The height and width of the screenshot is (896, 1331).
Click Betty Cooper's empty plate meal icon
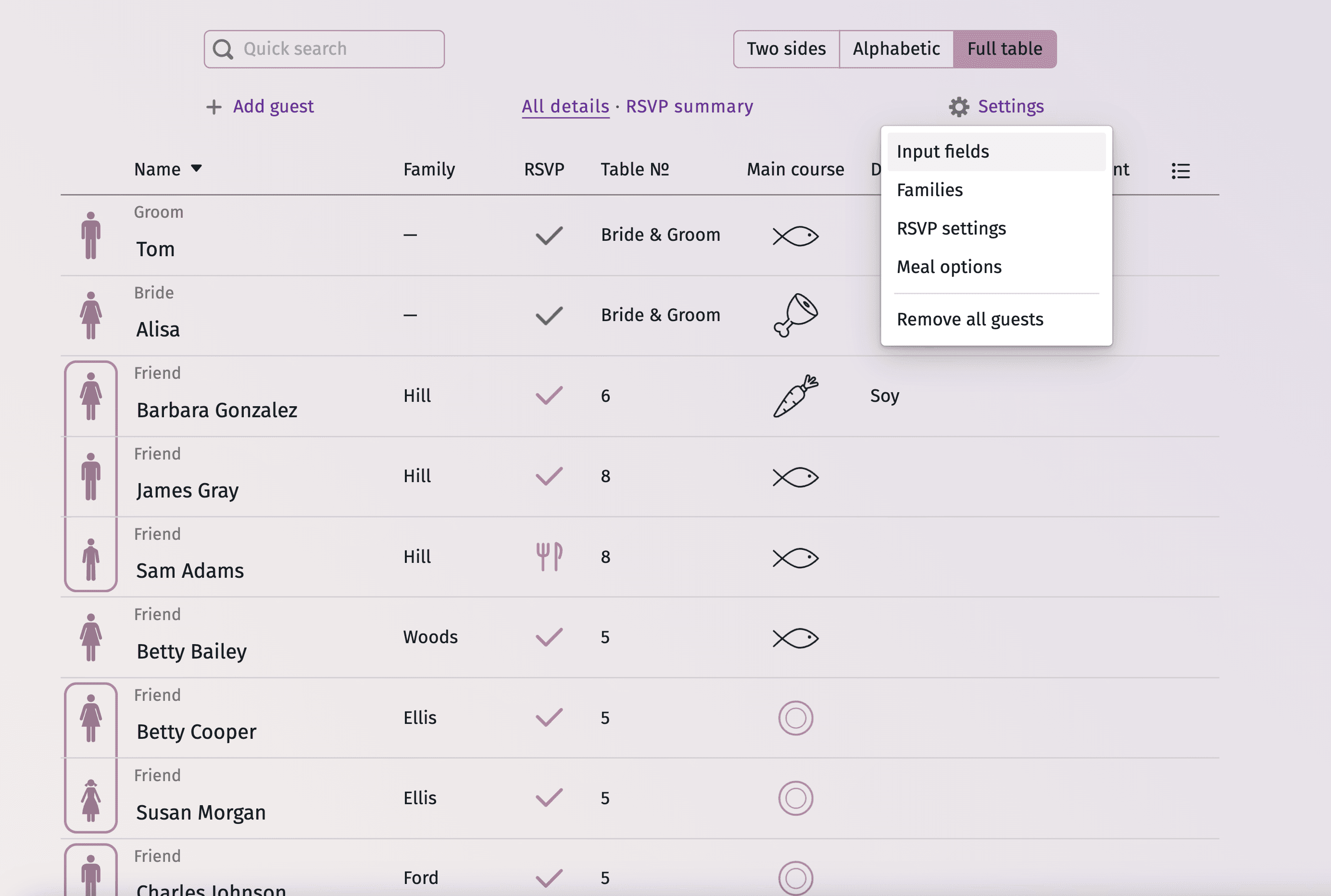click(795, 718)
